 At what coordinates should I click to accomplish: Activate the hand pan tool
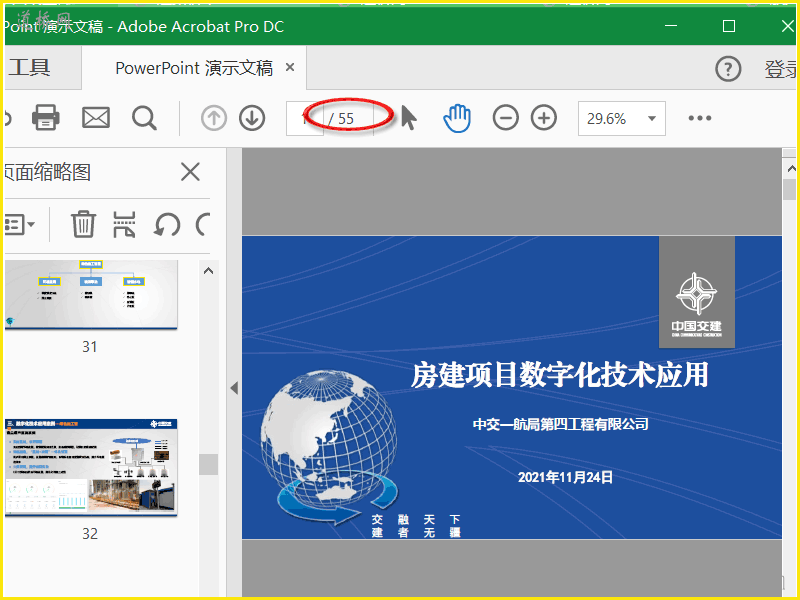[457, 118]
